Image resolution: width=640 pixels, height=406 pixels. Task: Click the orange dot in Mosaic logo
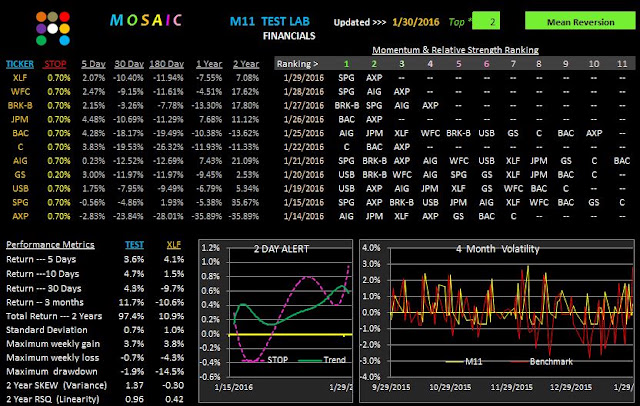pos(41,17)
